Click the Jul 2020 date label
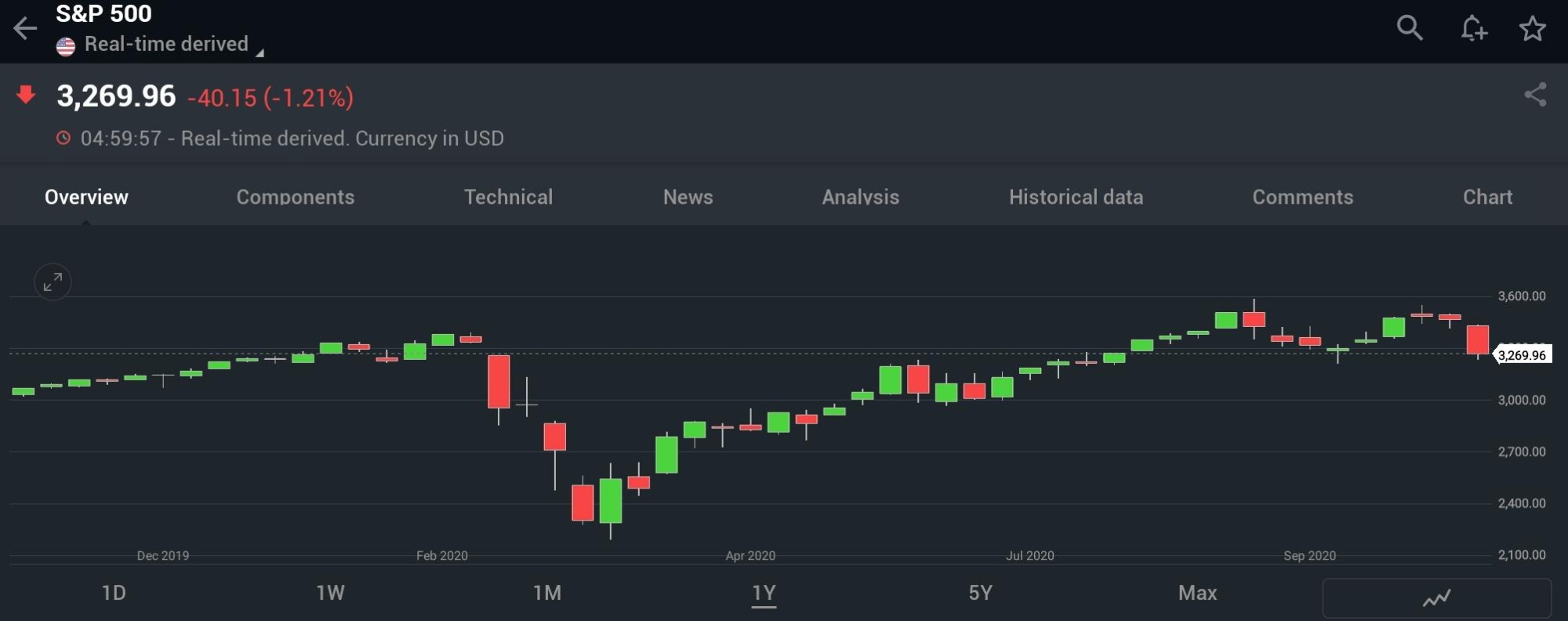Image resolution: width=1568 pixels, height=621 pixels. [x=1030, y=556]
